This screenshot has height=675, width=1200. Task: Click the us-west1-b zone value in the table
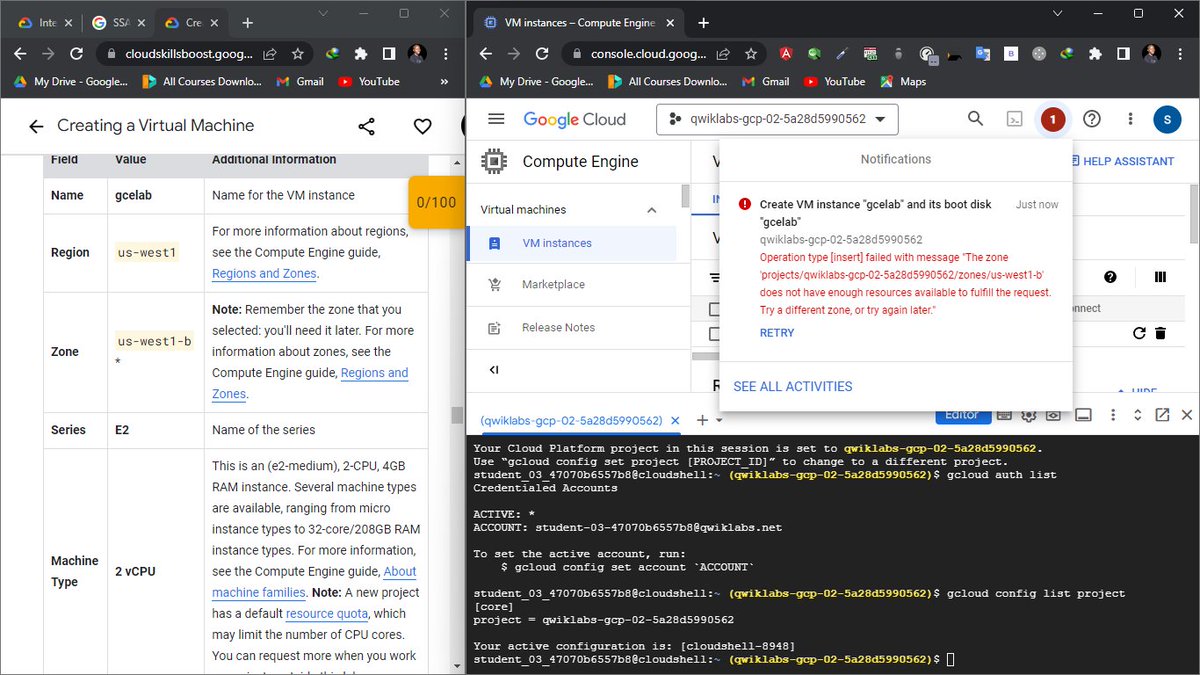pos(154,342)
